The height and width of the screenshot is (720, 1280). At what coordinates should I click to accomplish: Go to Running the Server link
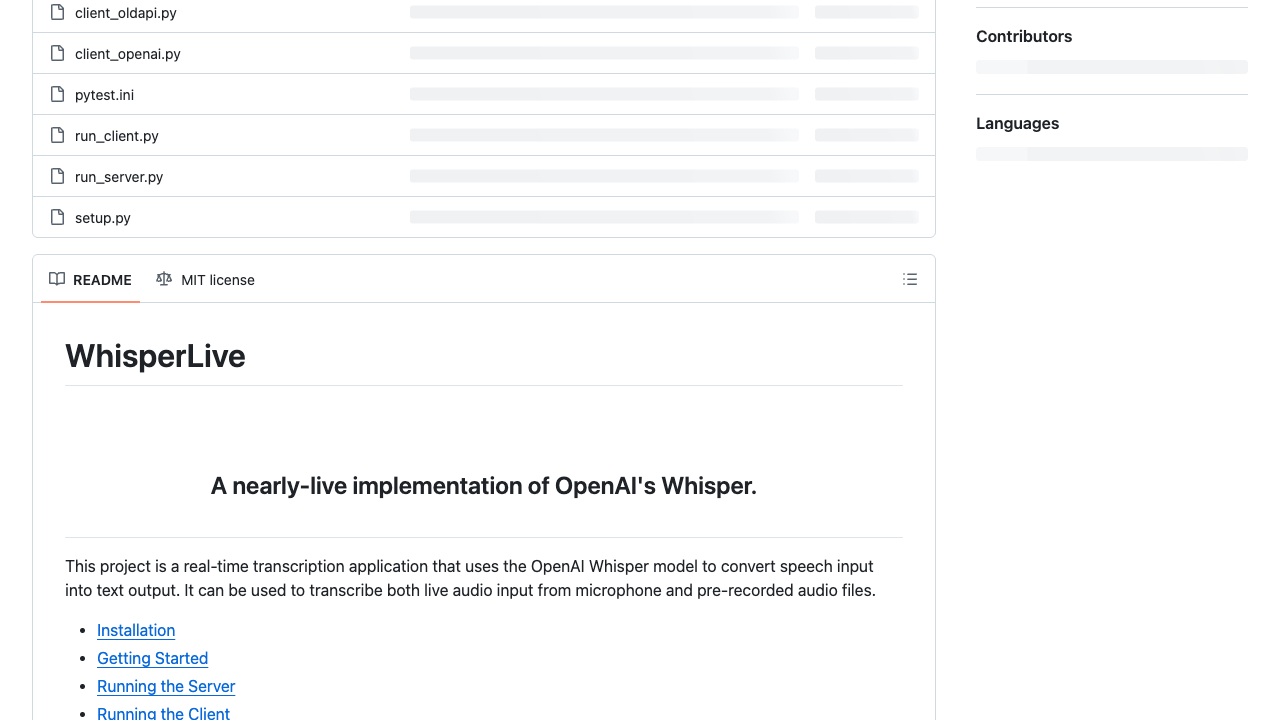(x=166, y=686)
